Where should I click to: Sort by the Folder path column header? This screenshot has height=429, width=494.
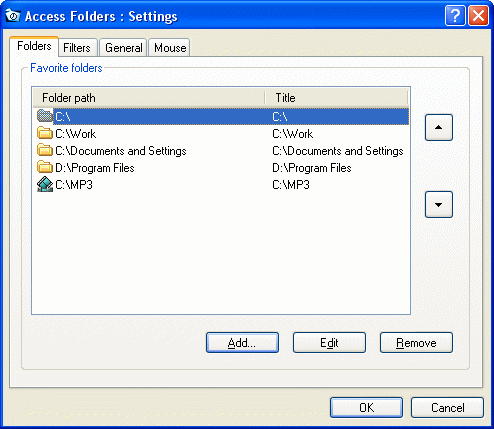click(149, 98)
